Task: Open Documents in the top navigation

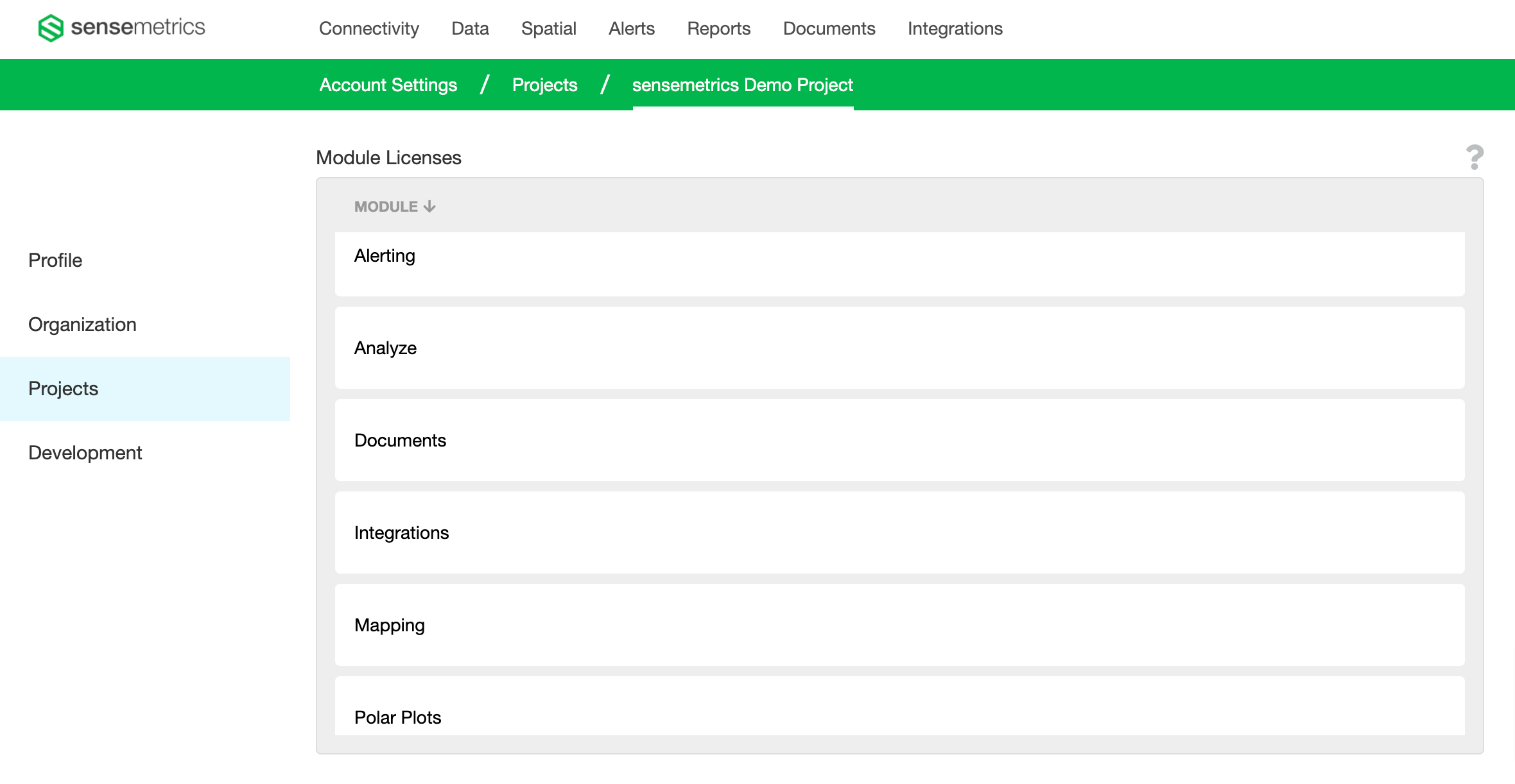Action: (x=829, y=29)
